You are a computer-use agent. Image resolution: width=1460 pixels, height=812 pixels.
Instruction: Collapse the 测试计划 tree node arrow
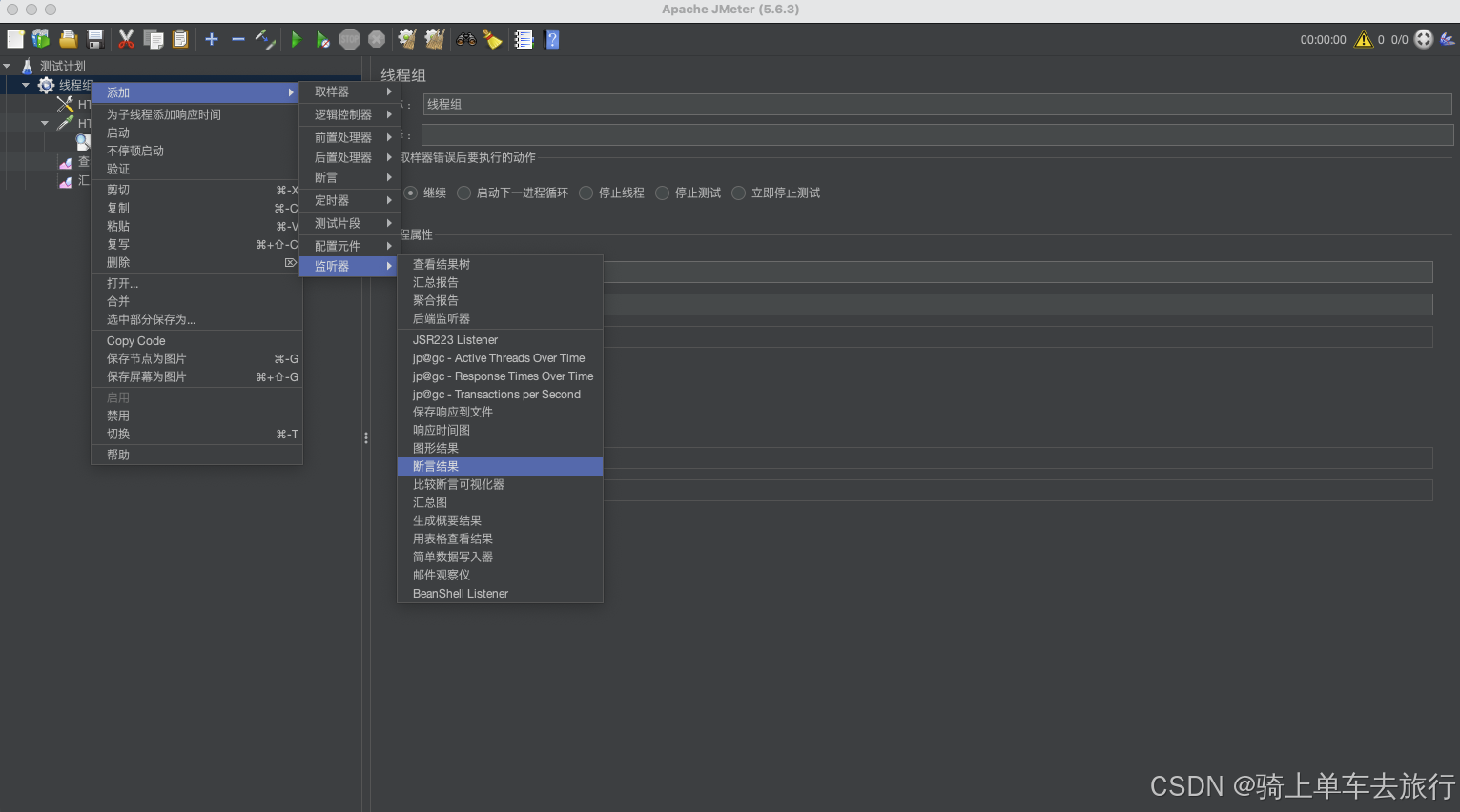(x=8, y=66)
